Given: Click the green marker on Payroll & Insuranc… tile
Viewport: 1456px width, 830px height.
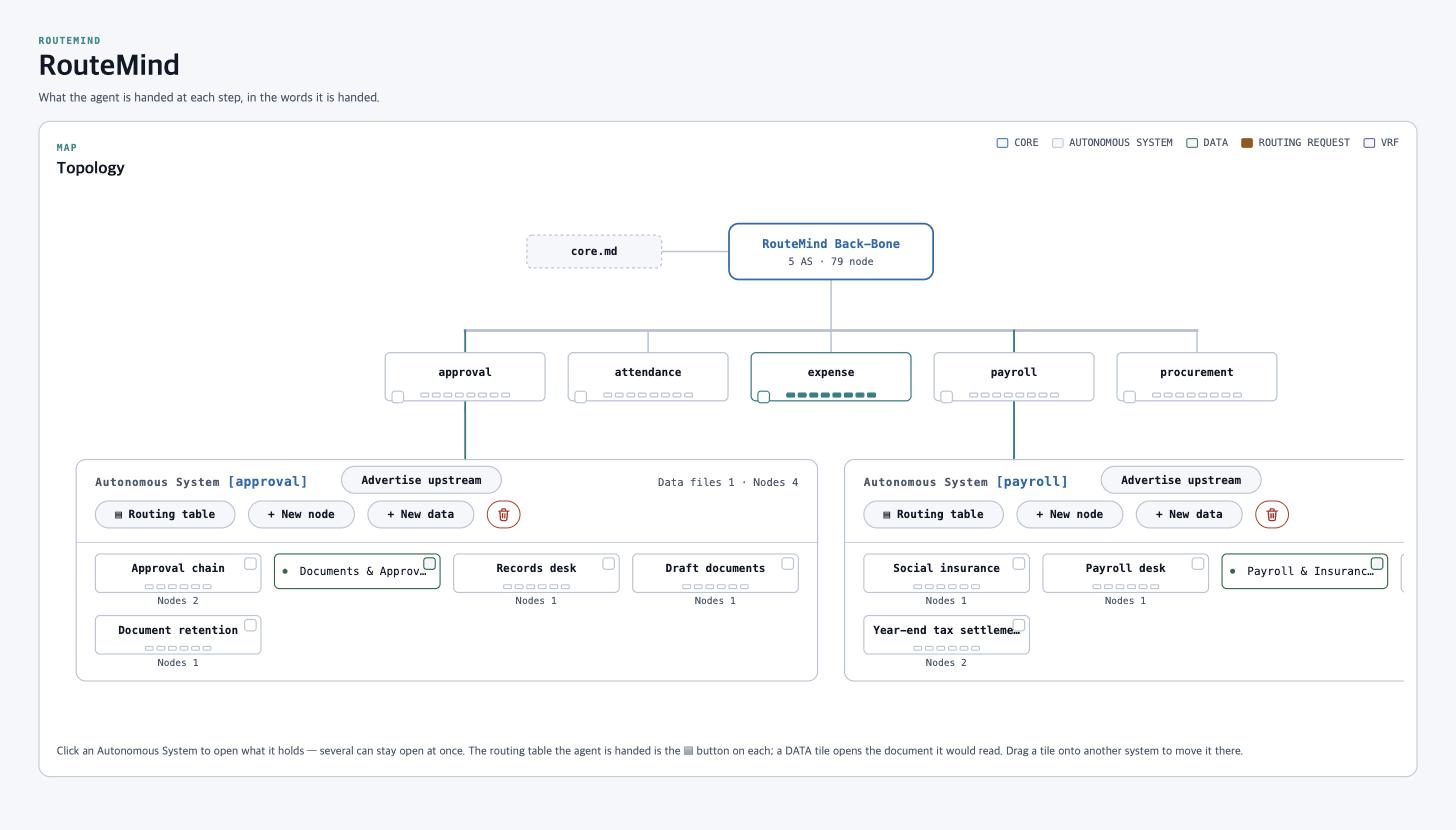Looking at the screenshot, I should click(1377, 564).
